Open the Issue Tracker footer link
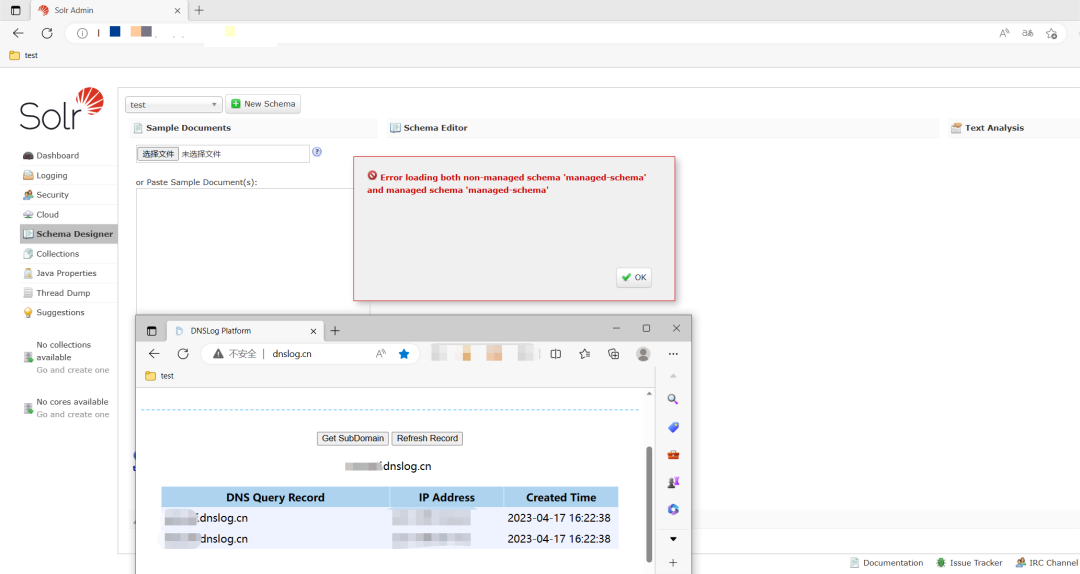Image resolution: width=1080 pixels, height=574 pixels. (x=969, y=563)
